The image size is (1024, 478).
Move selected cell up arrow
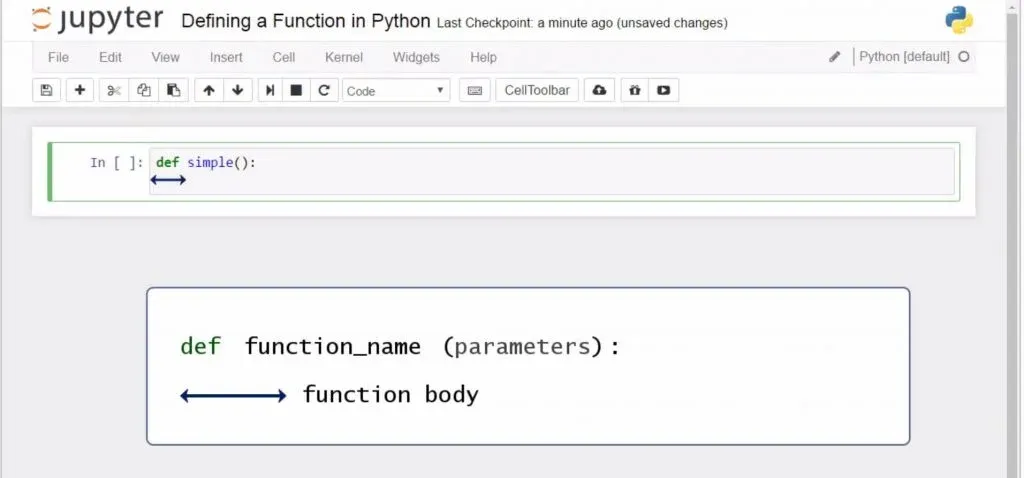[x=208, y=91]
